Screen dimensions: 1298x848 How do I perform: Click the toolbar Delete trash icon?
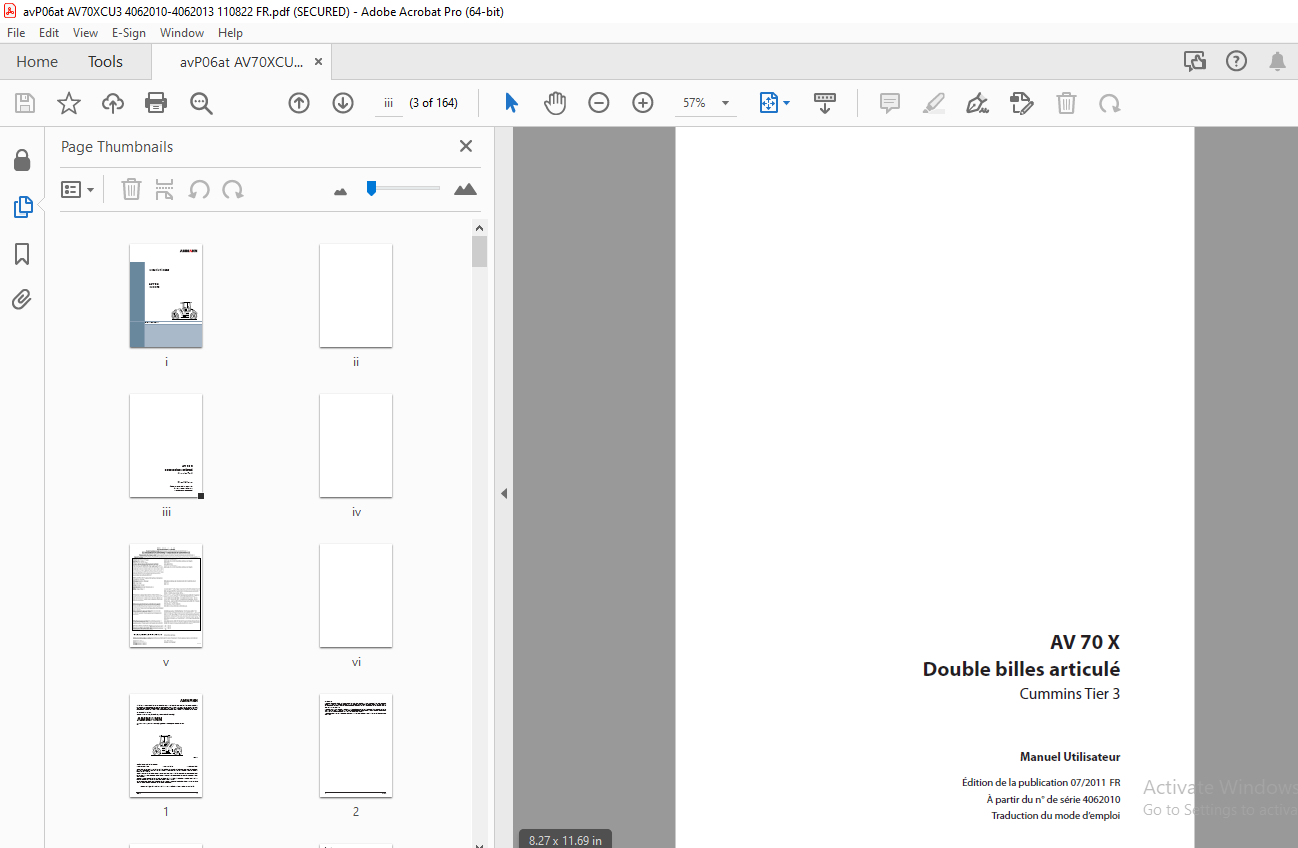click(x=1067, y=103)
